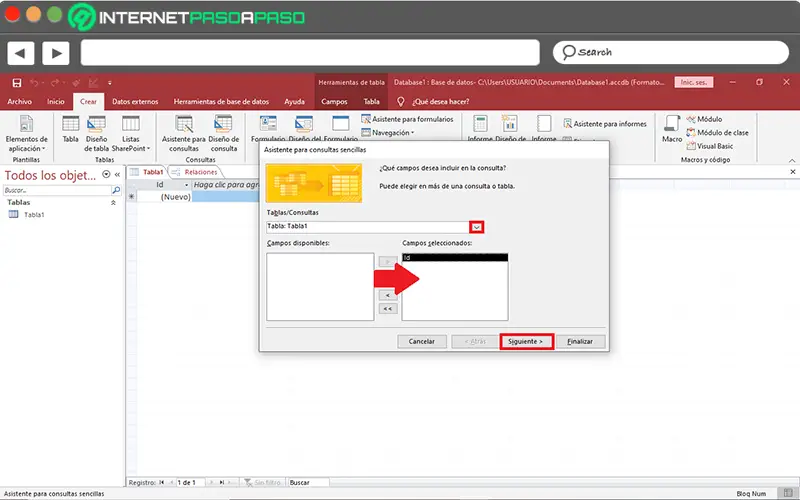Screen dimensions: 800x500
Task: Open the Todos los objetos panel menu
Action: tap(106, 174)
